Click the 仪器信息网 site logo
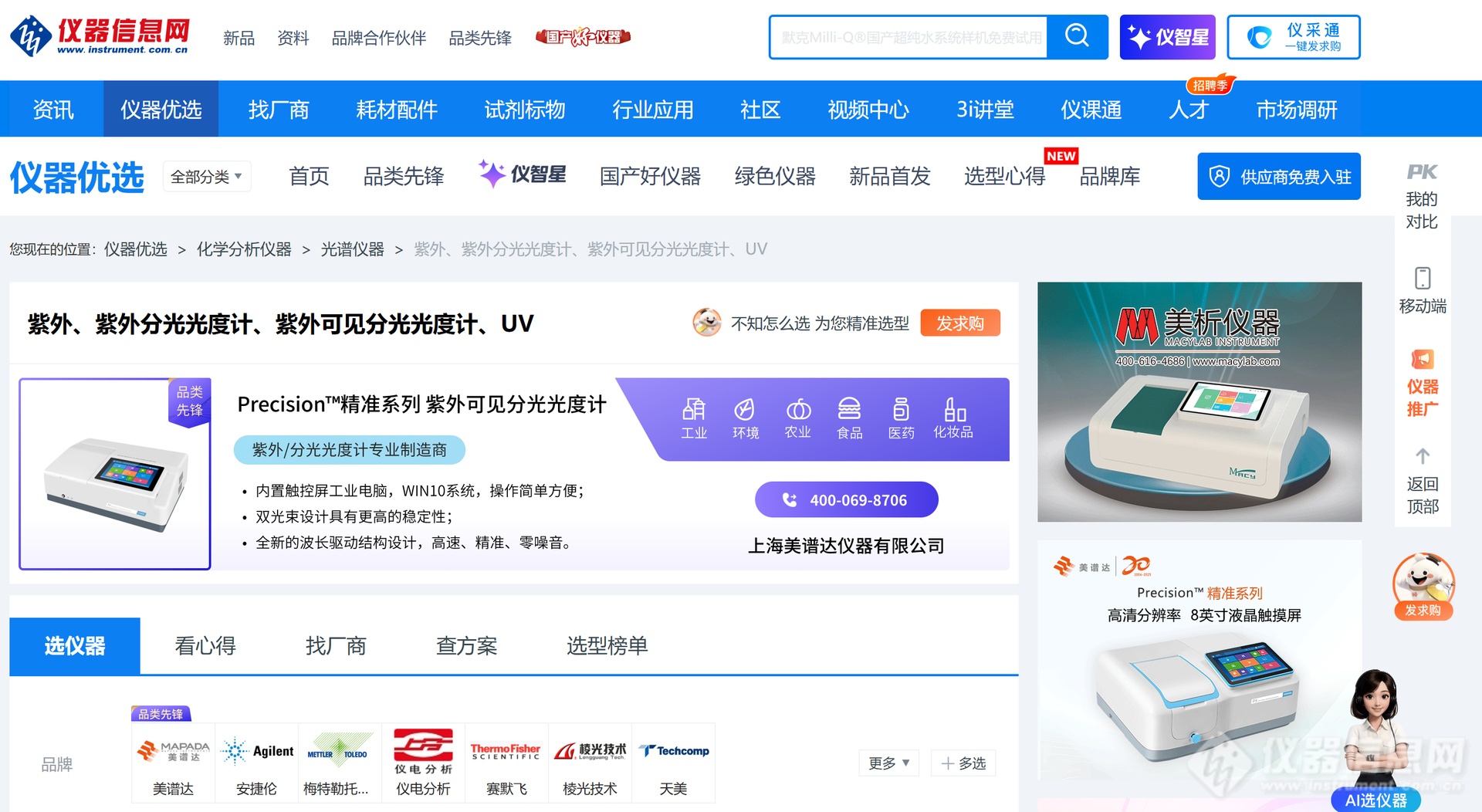The image size is (1482, 812). 100,36
